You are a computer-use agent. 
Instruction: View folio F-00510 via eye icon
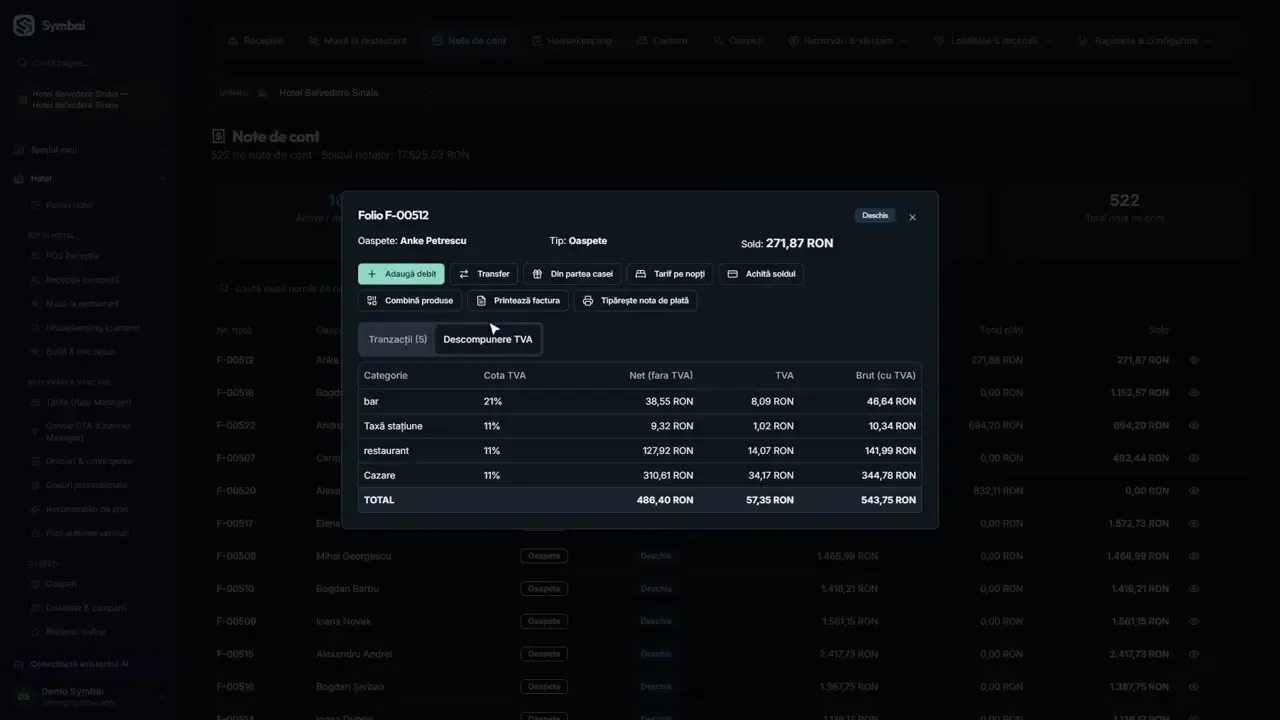(1194, 589)
